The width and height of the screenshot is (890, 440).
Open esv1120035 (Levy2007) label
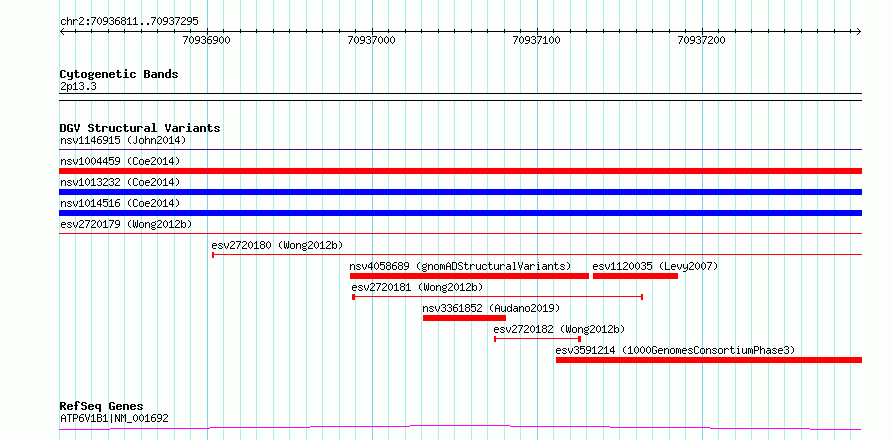point(656,266)
